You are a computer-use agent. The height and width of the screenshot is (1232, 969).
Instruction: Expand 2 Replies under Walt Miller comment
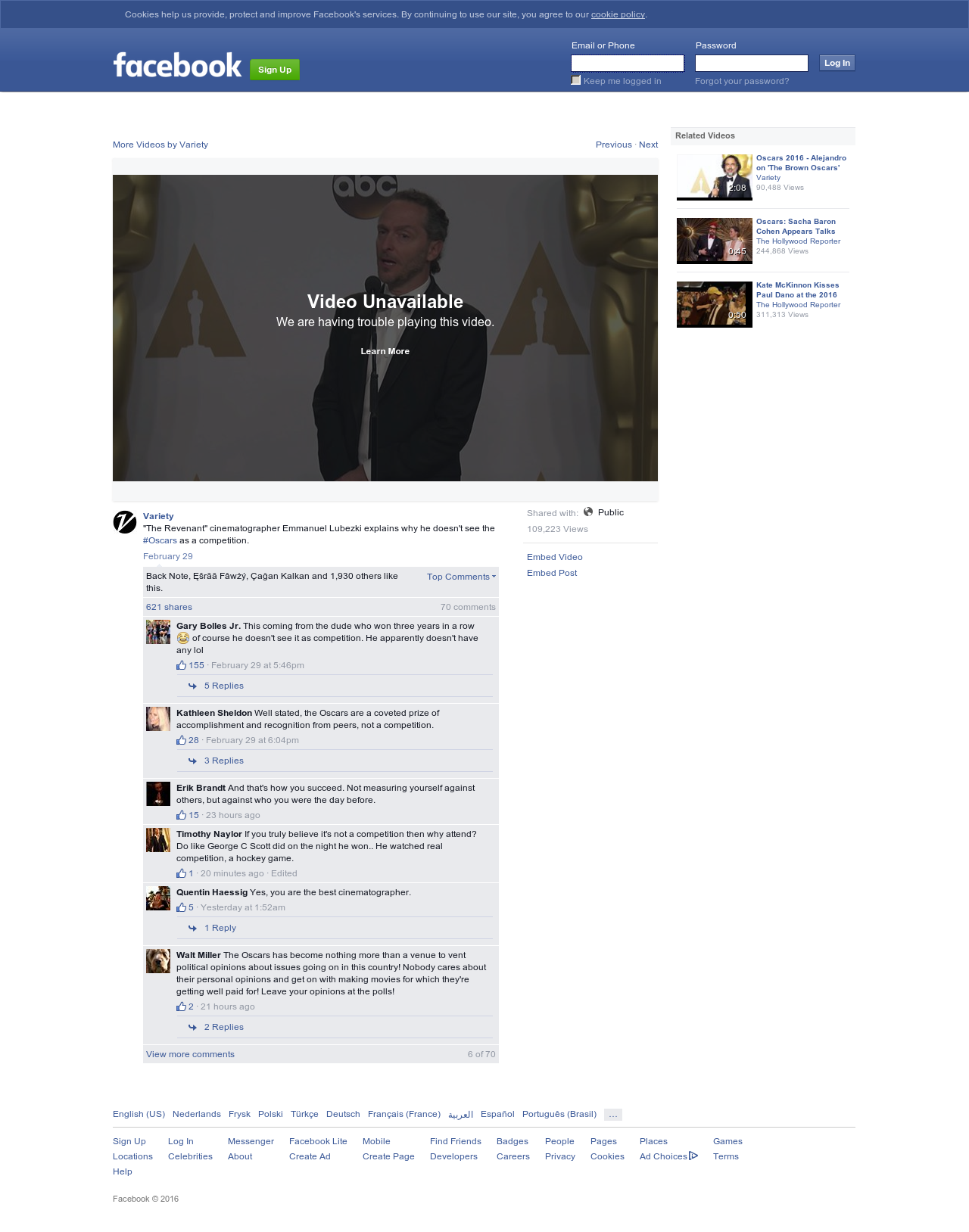tap(224, 1027)
